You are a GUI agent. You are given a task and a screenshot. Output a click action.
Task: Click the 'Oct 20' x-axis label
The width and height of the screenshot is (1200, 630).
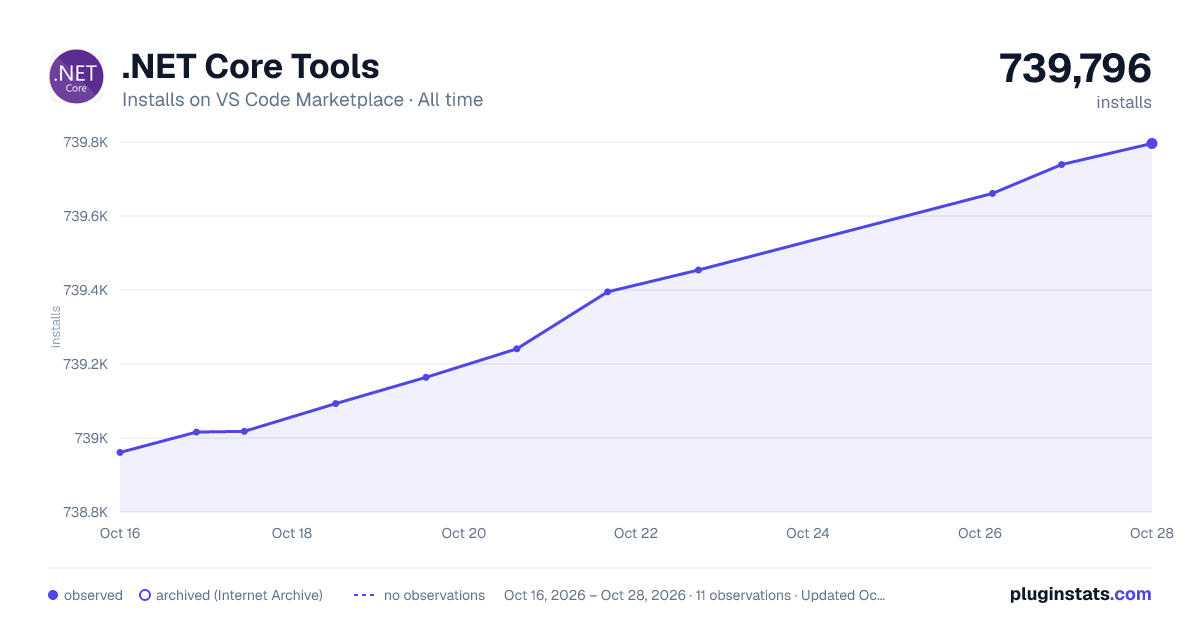tap(464, 533)
